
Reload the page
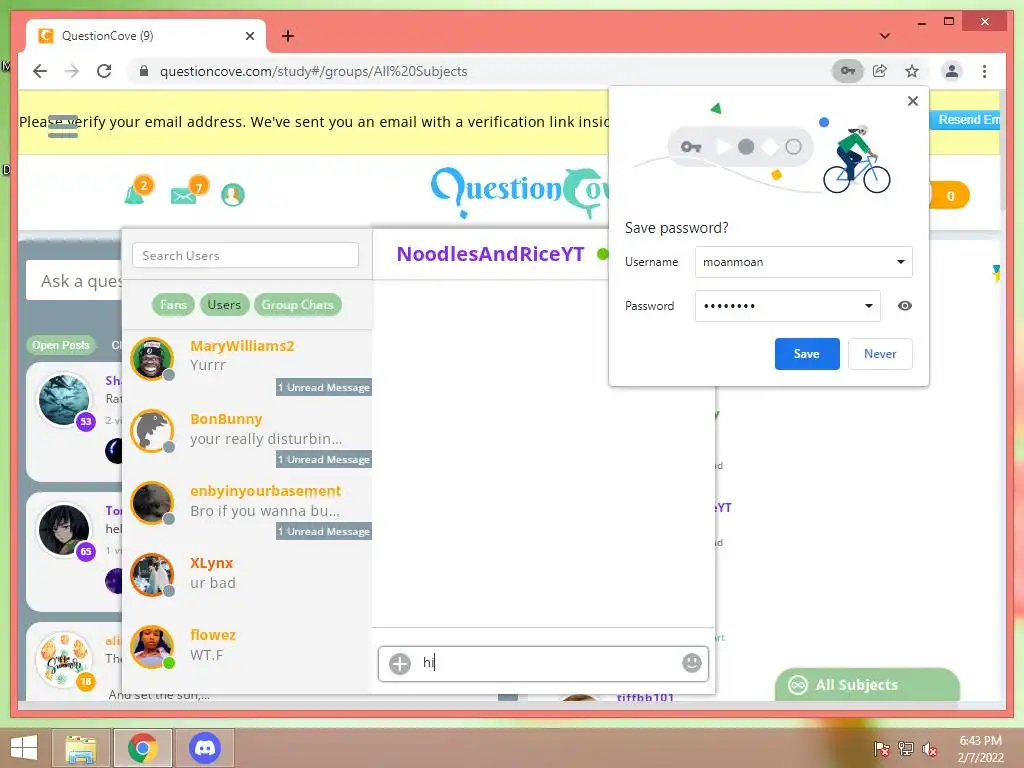point(104,71)
